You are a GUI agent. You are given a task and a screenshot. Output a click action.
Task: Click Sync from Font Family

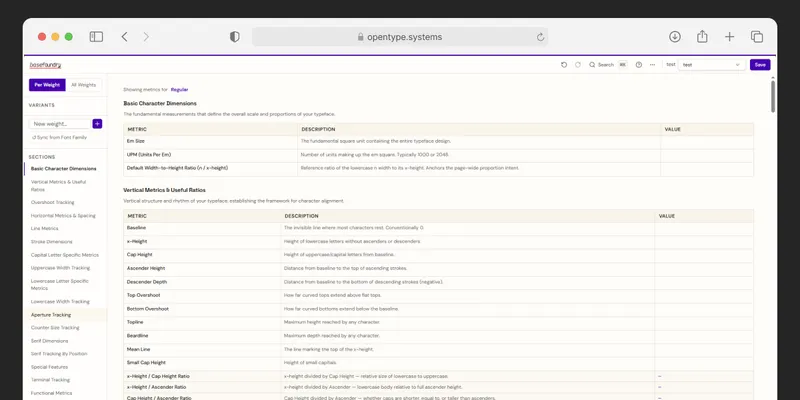pyautogui.click(x=59, y=137)
